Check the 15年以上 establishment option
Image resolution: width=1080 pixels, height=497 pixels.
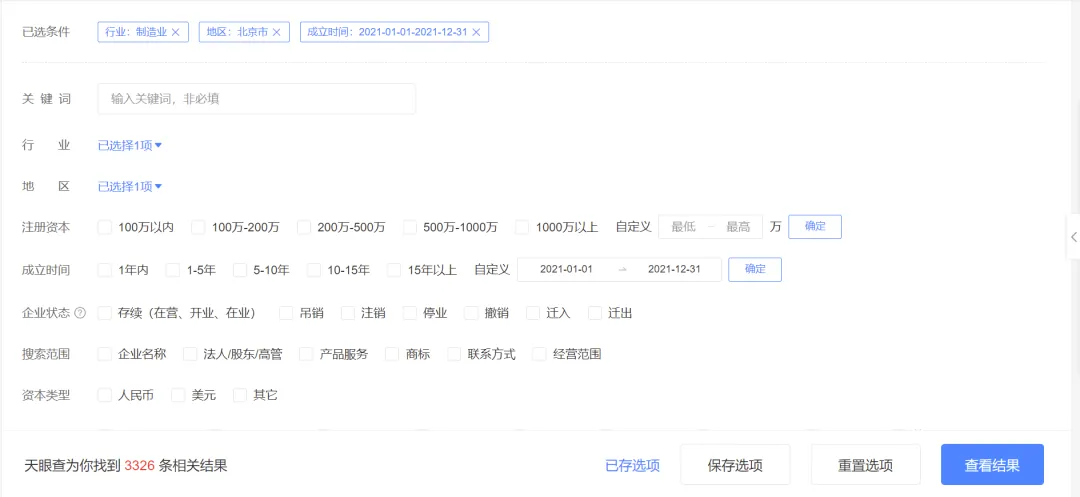tap(394, 270)
